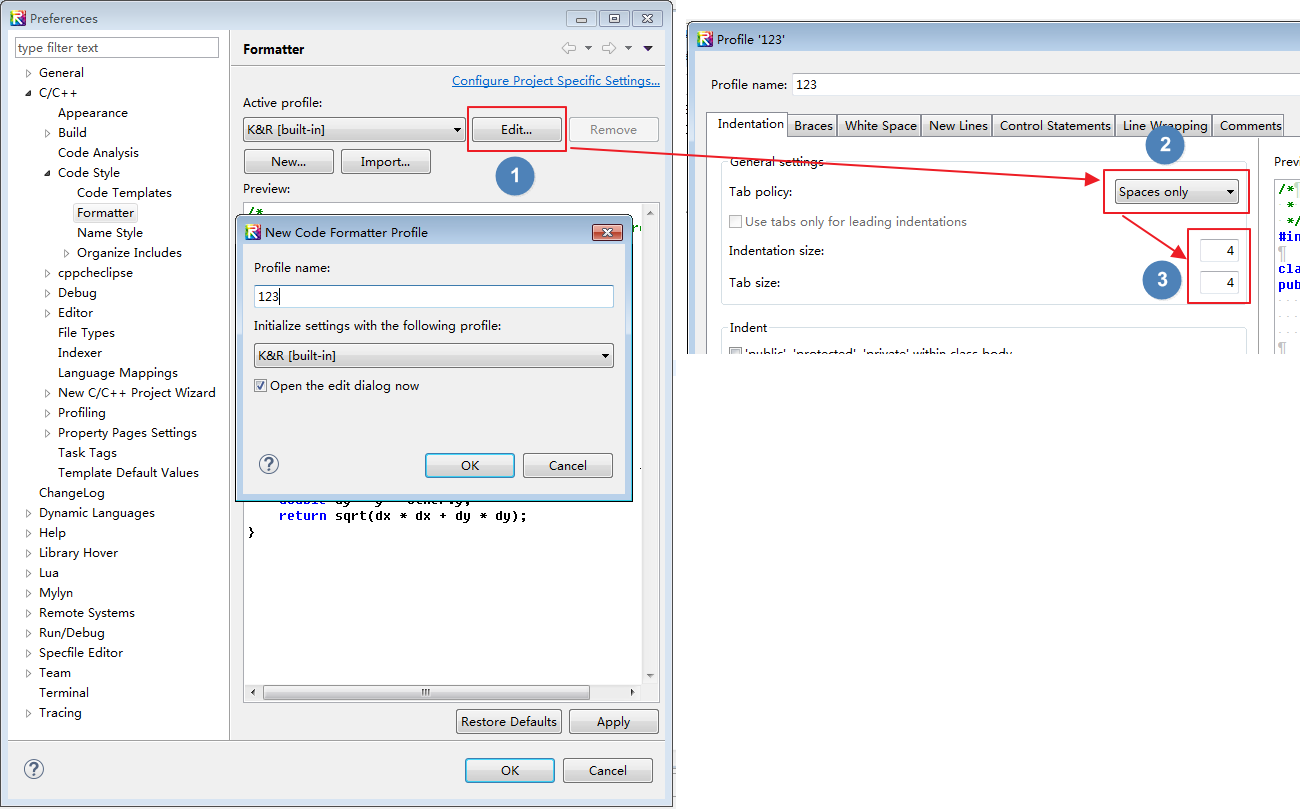The width and height of the screenshot is (1300, 809).
Task: Open Configure Project Specific Settings link
Action: pyautogui.click(x=556, y=81)
